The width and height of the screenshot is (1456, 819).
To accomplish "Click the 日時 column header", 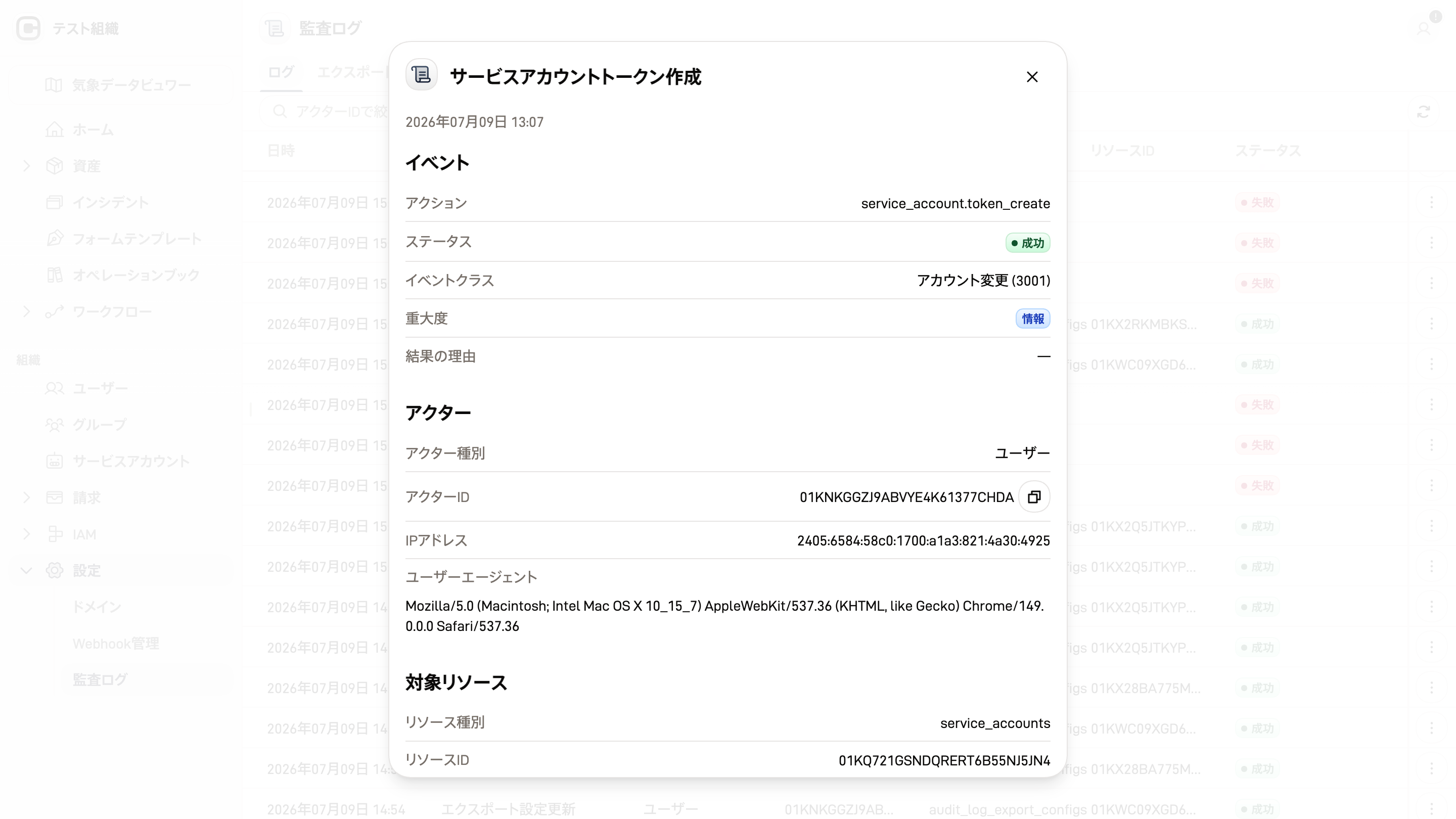I will (x=281, y=151).
